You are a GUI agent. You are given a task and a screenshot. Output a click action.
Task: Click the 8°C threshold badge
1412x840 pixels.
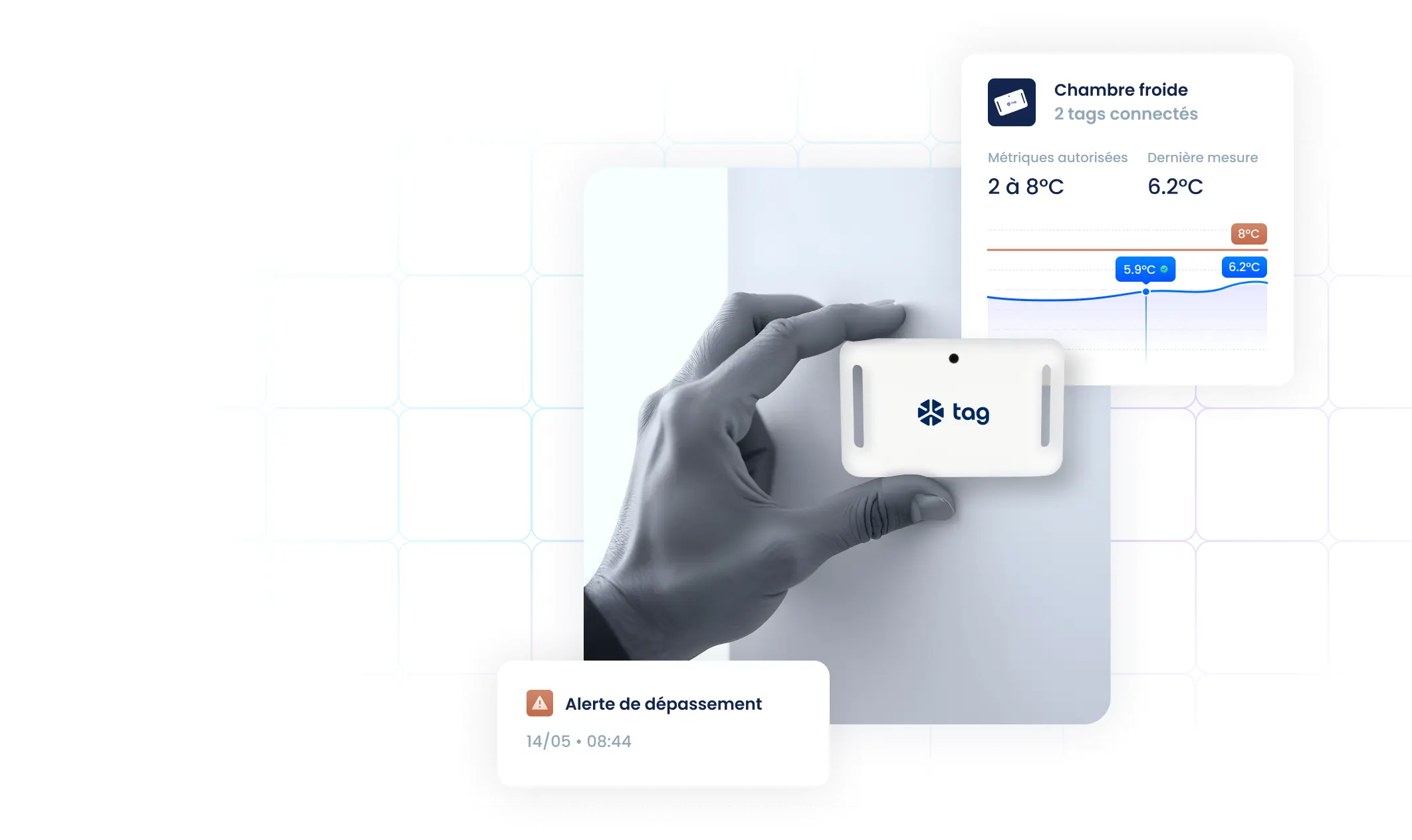pos(1248,234)
